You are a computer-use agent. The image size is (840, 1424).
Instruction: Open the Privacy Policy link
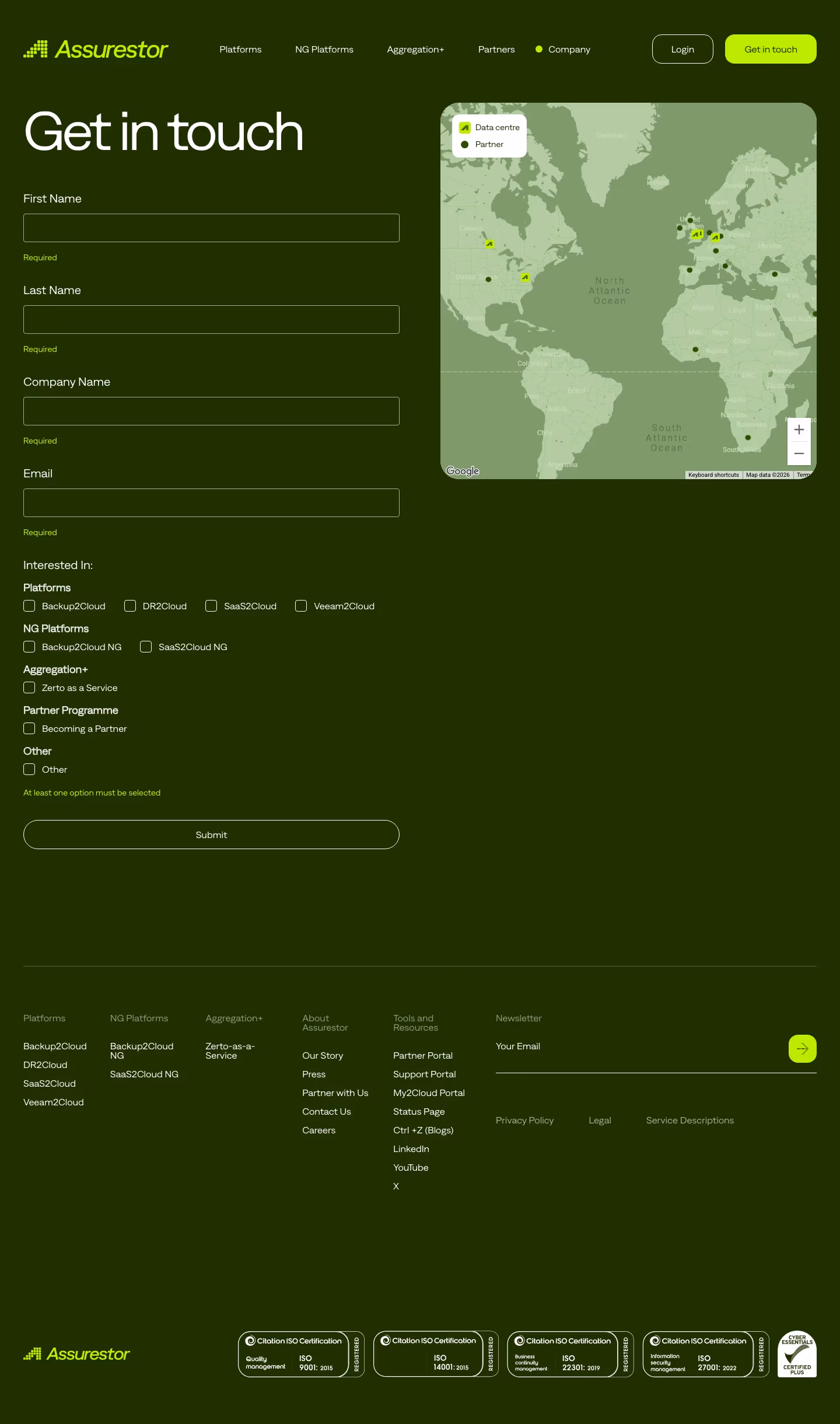pyautogui.click(x=524, y=1121)
